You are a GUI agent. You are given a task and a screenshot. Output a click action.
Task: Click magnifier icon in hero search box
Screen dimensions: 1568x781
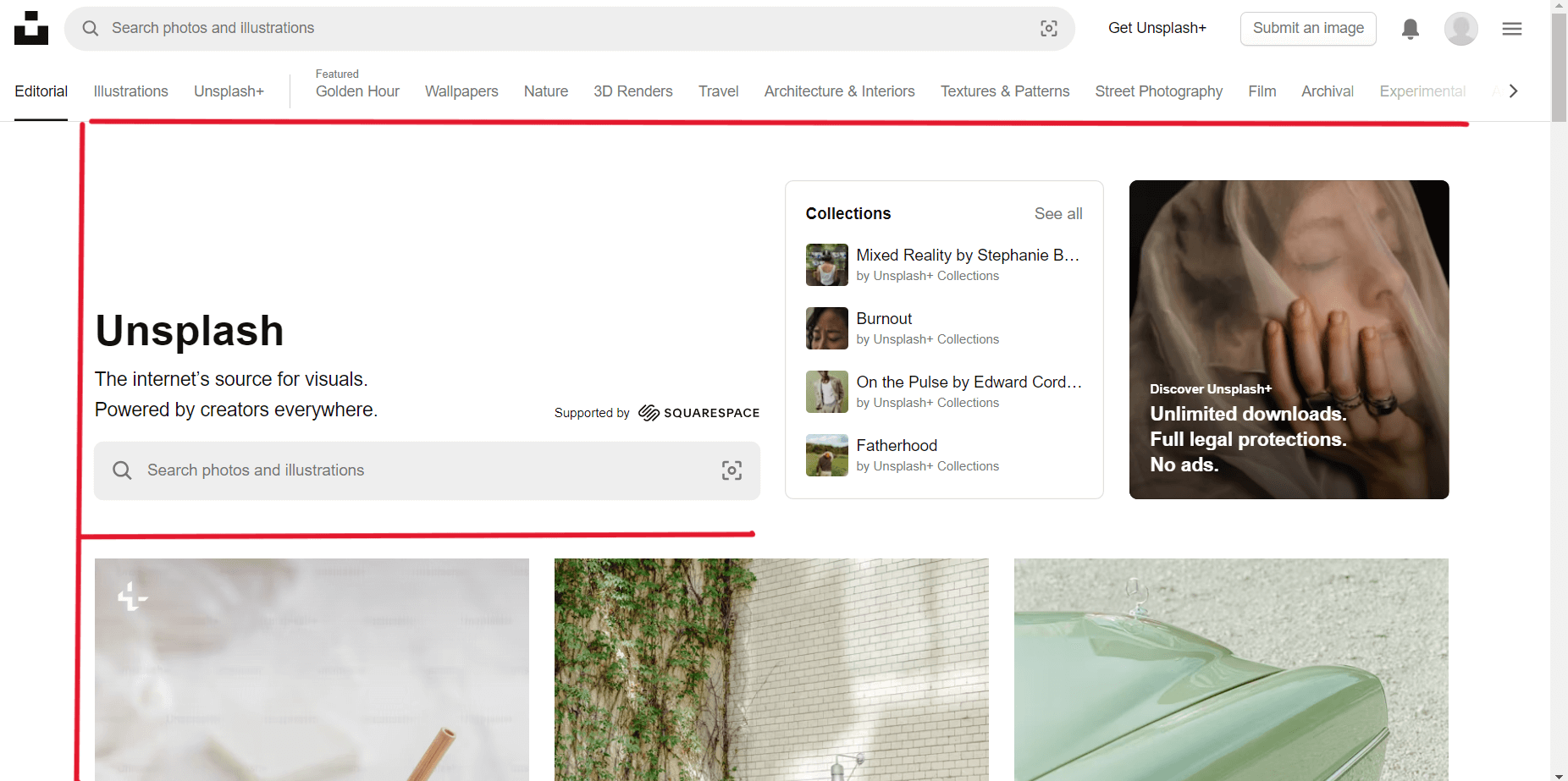click(122, 470)
